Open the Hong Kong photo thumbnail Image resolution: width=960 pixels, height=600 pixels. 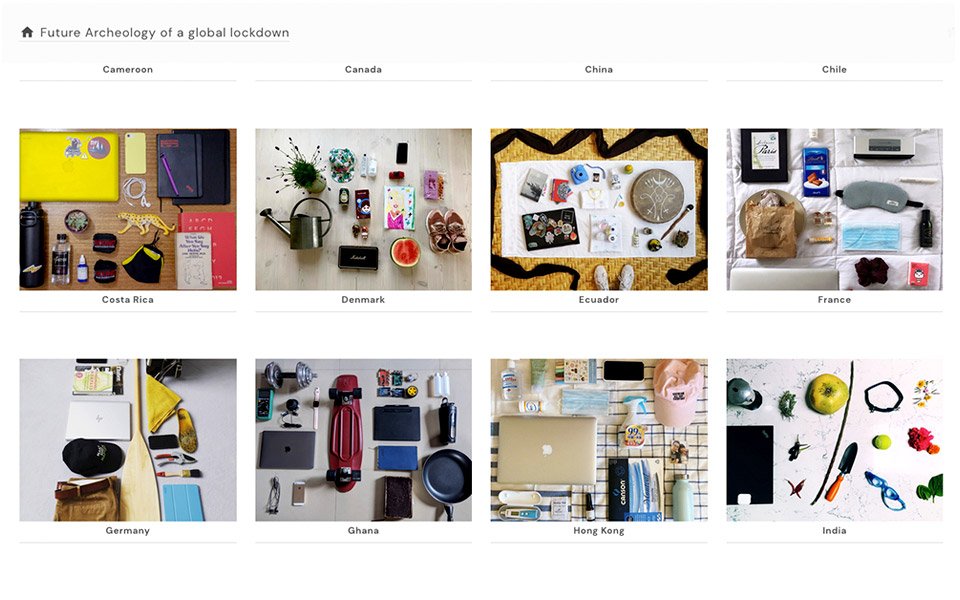coord(599,440)
